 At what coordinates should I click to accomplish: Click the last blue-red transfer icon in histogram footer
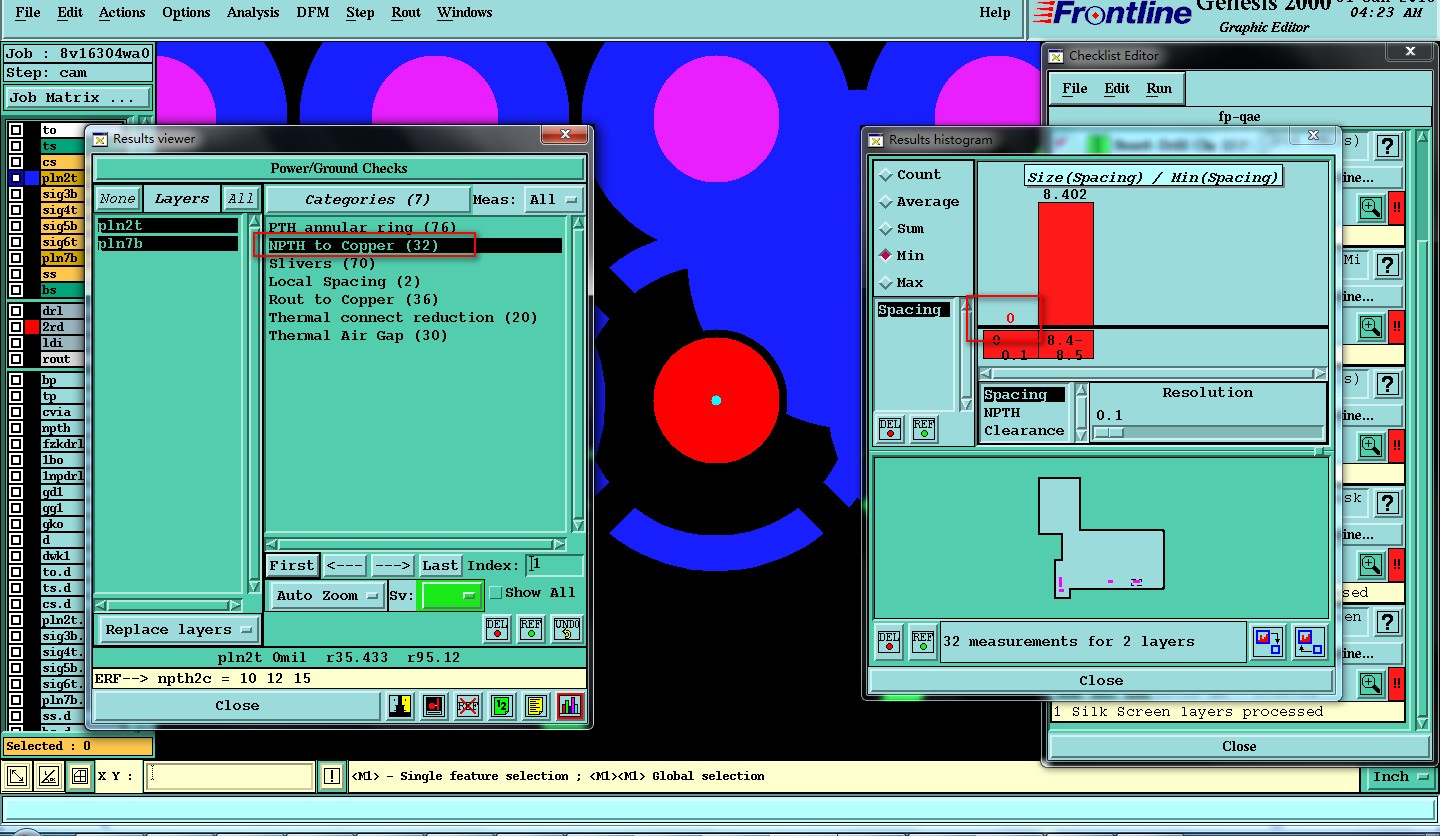pyautogui.click(x=1308, y=641)
